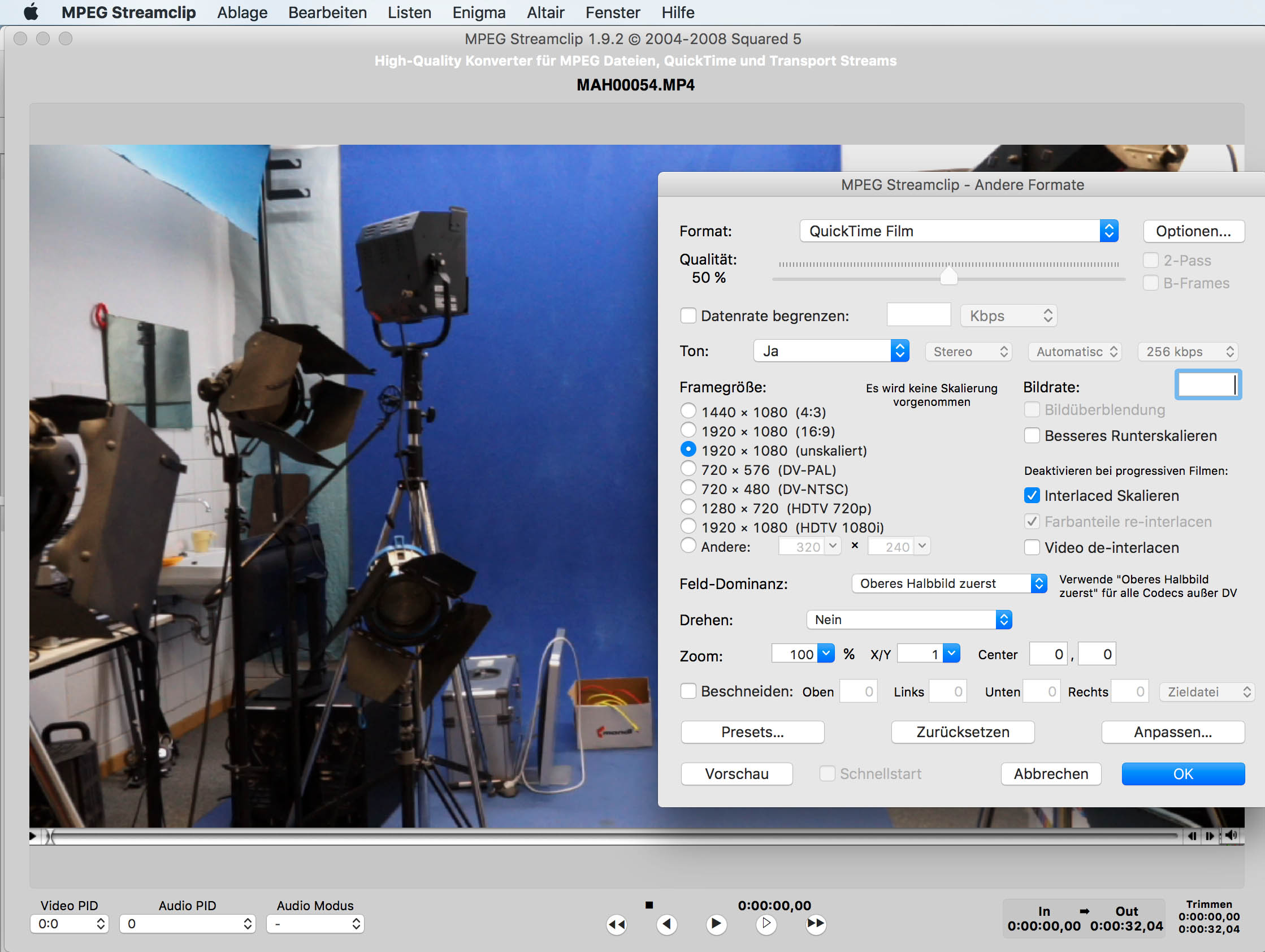Click the small play arrow left of timeline
Viewport: 1265px width, 952px height.
pyautogui.click(x=33, y=836)
